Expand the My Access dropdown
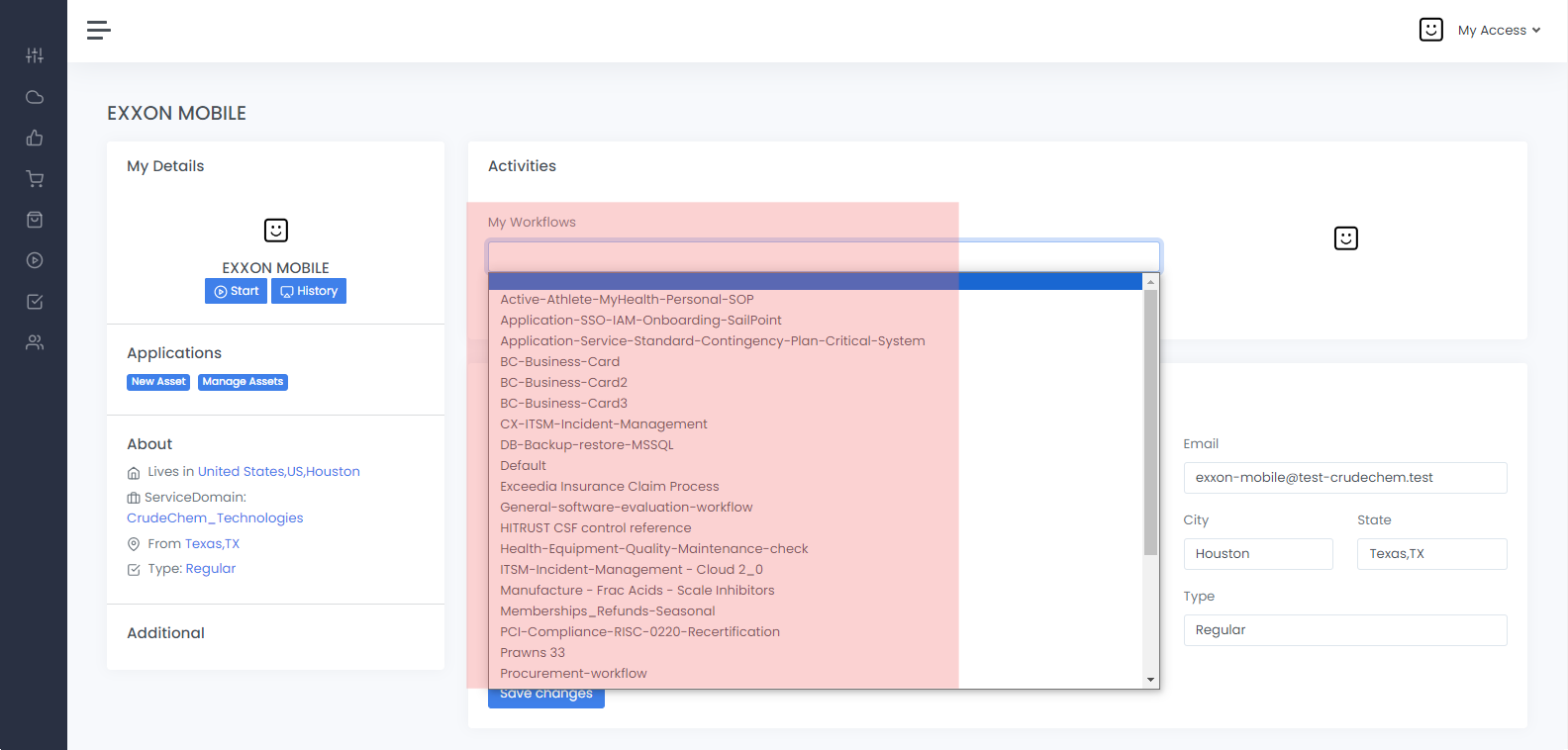Viewport: 1568px width, 750px height. coord(1498,31)
